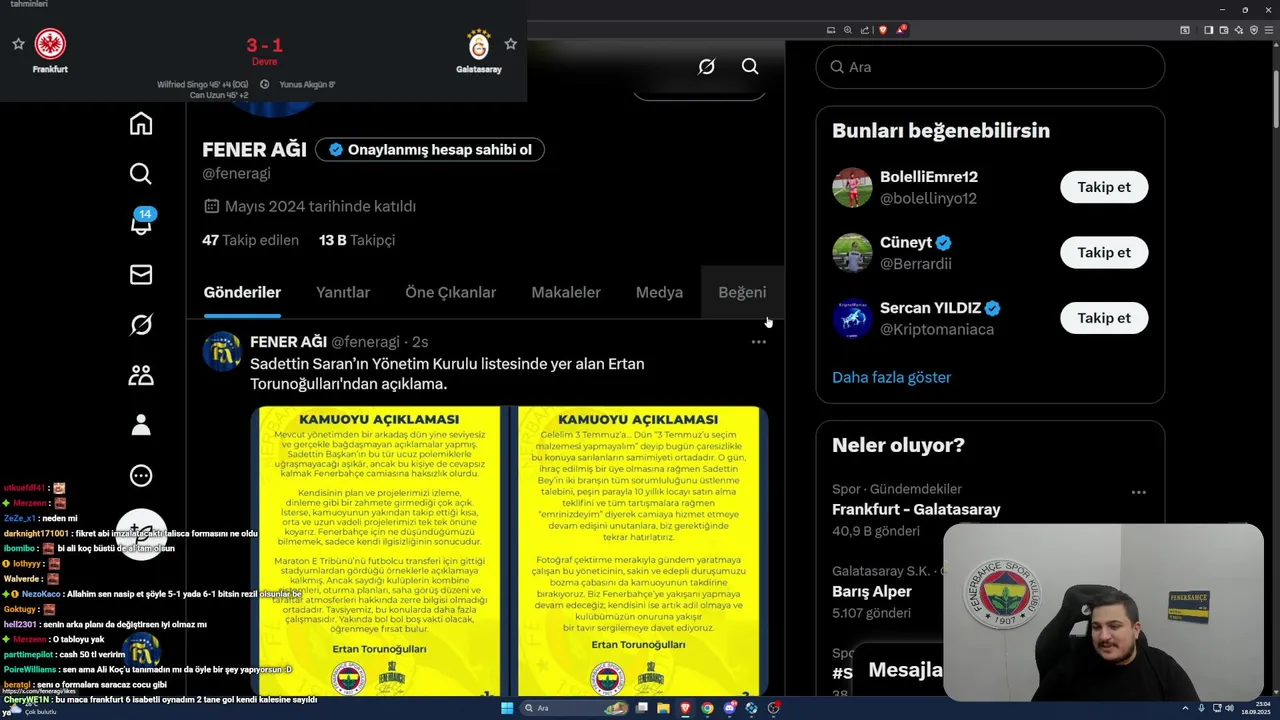
Task: Open Leo AI sparkle icon in toolbar
Action: (1239, 30)
